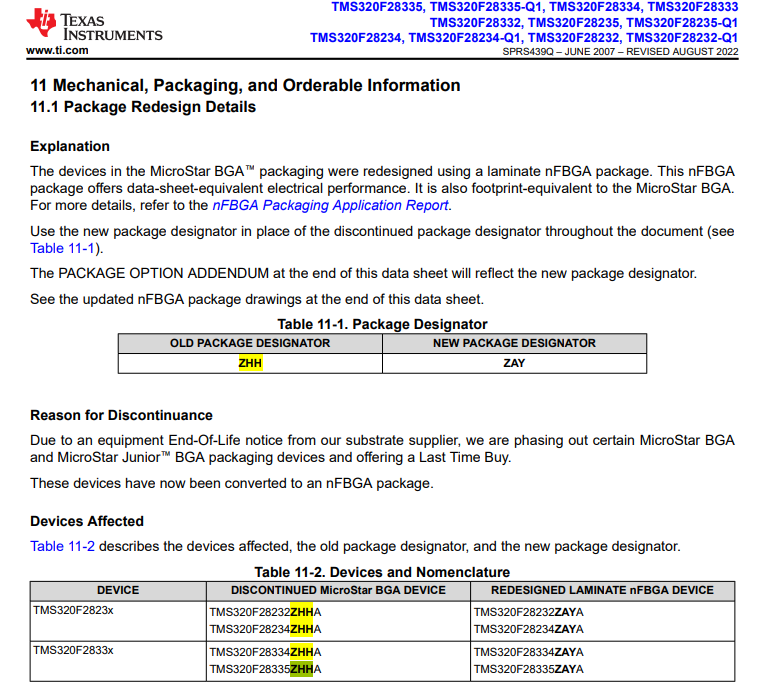This screenshot has height=688, width=760.
Task: Click the TMS320F2833x device cell
Action: pyautogui.click(x=118, y=661)
